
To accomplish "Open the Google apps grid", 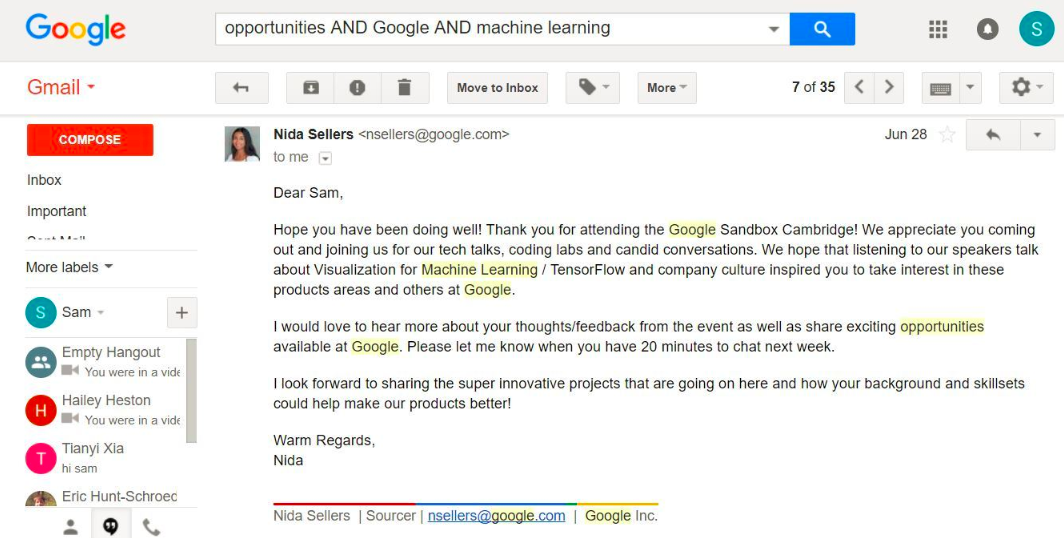I will pos(938,29).
